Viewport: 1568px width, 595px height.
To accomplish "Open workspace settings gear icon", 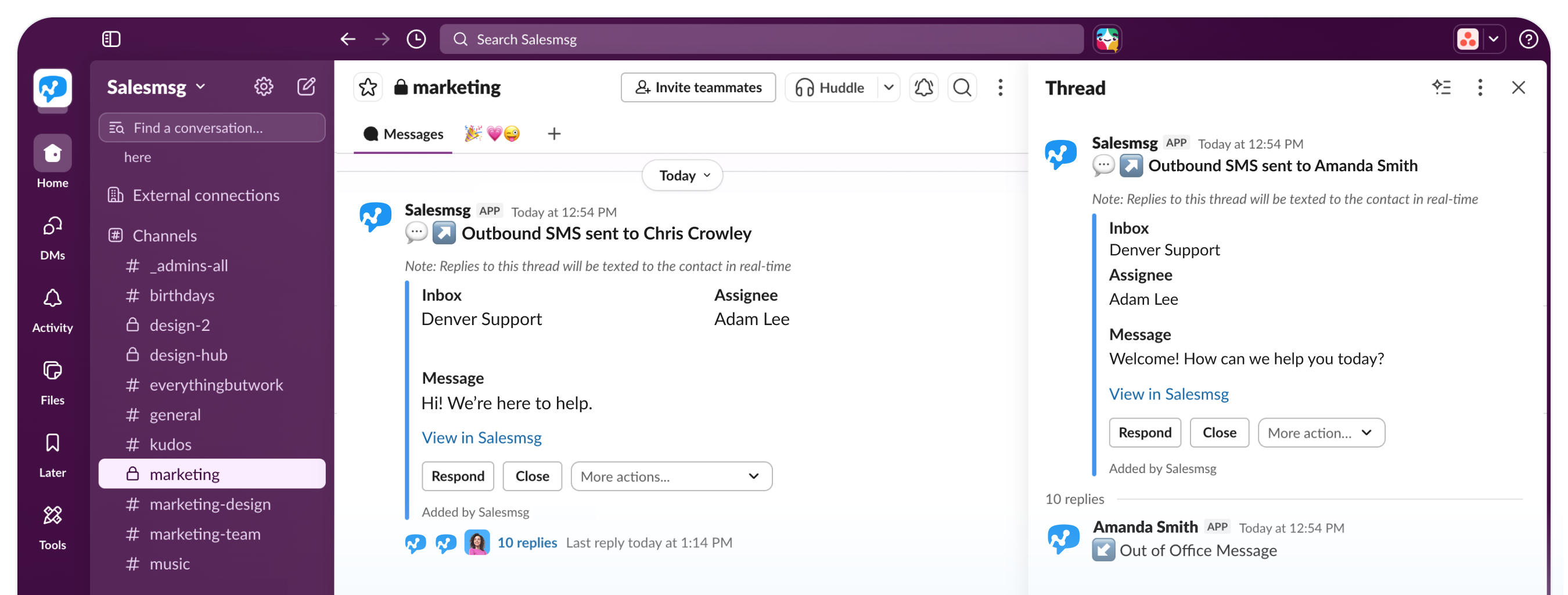I will [x=264, y=87].
